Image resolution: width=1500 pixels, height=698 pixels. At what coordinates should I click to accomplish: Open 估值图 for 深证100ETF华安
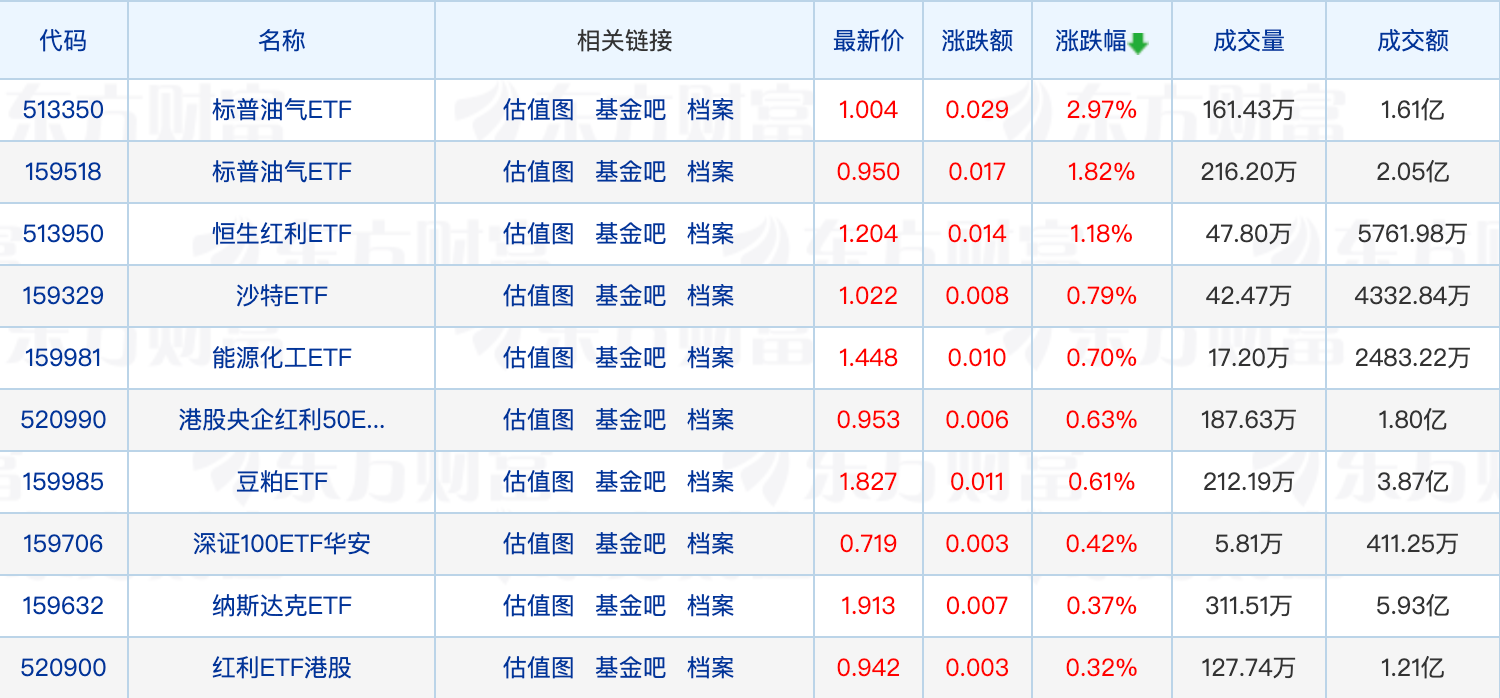[x=539, y=544]
